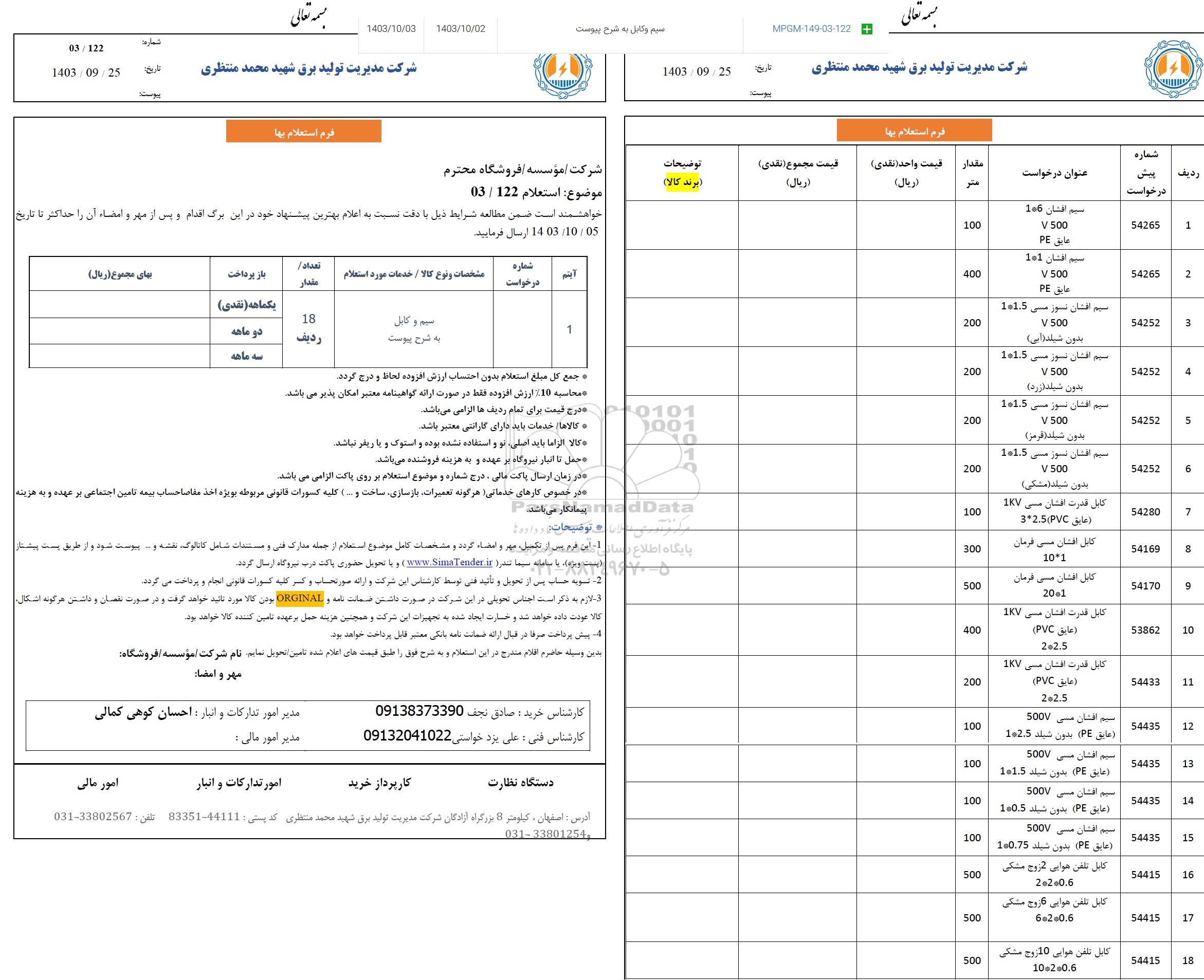1204x980 pixels.
Task: Click item 'کابل تلفن هوایی 6زوج مشکی'
Action: 1055,903
